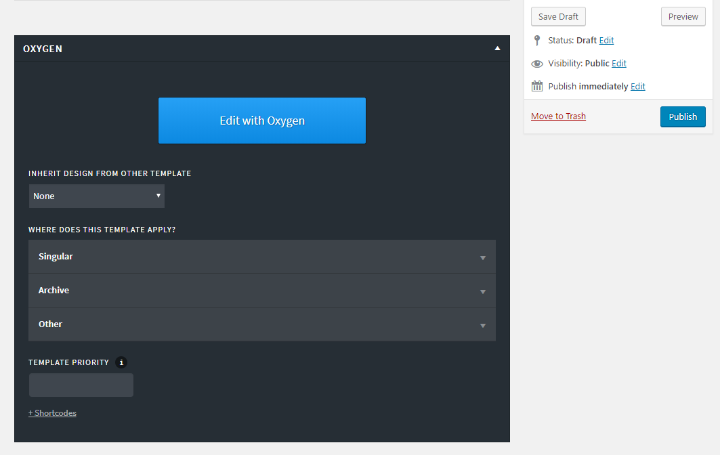
Task: Focus the Template Priority input field
Action: click(81, 385)
